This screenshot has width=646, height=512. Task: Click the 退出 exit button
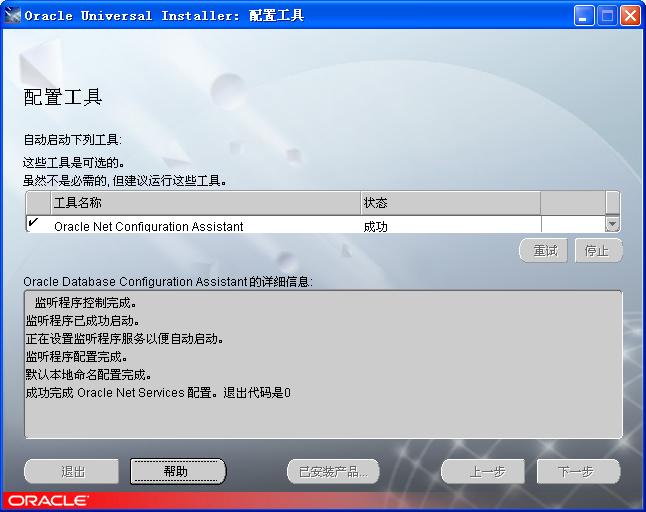point(72,471)
